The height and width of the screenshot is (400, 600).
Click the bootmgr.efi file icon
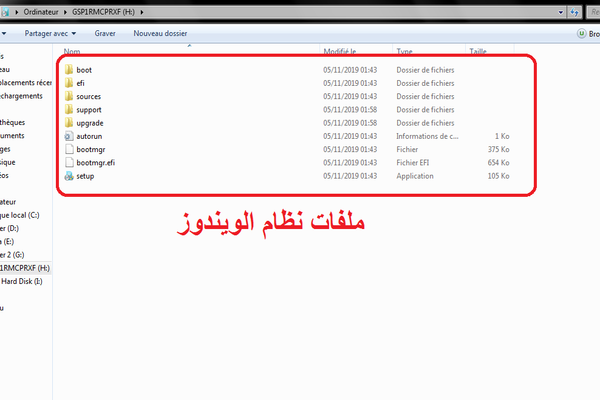tap(68, 161)
